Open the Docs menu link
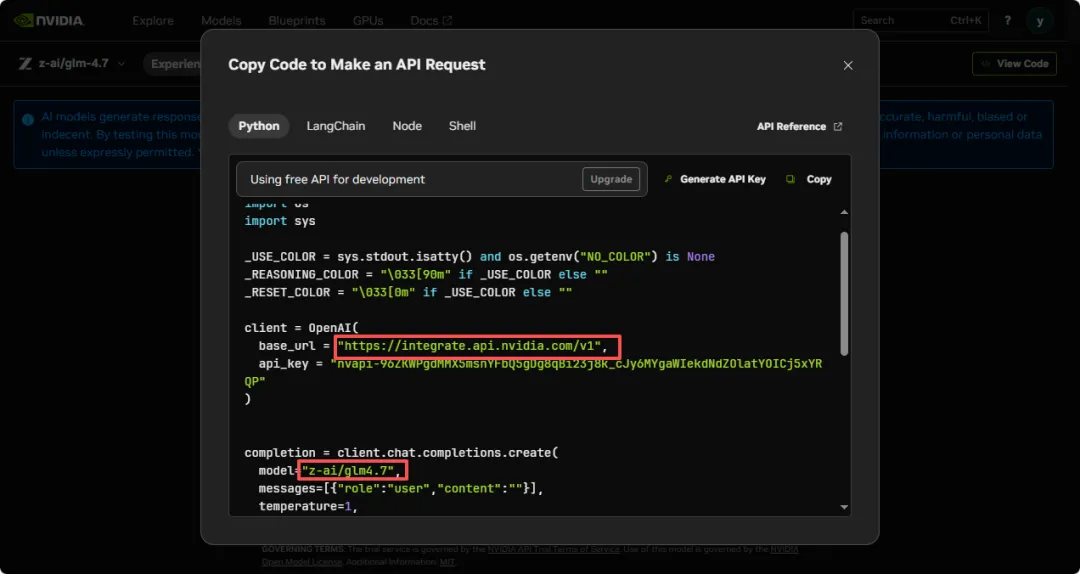The width and height of the screenshot is (1080, 574). [x=431, y=21]
